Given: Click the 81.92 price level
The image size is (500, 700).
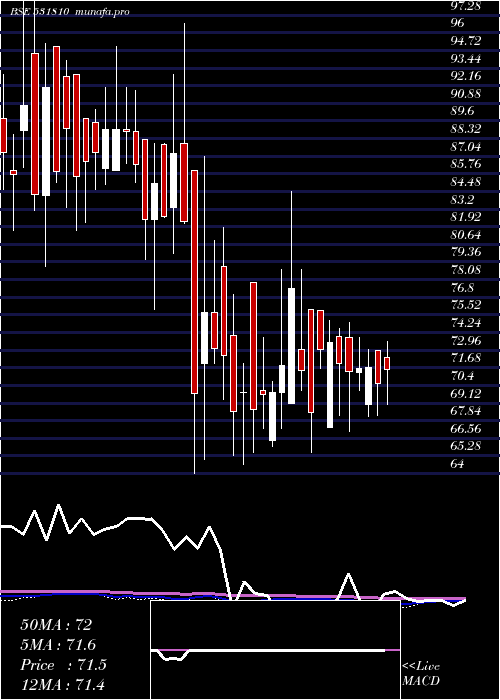Looking at the screenshot, I should point(467,217).
